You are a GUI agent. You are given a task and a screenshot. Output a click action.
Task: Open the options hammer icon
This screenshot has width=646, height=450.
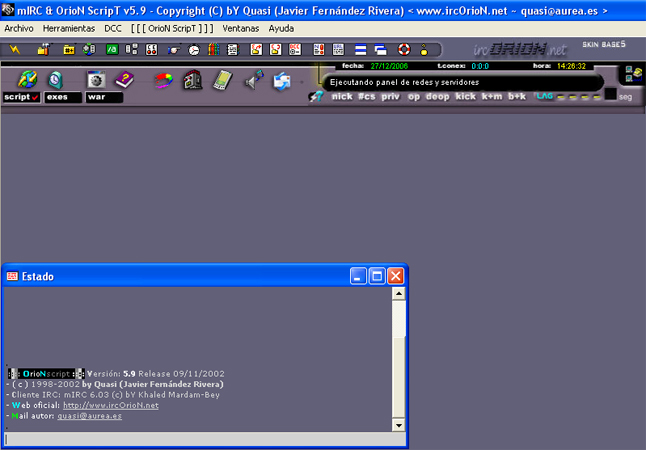click(x=43, y=49)
